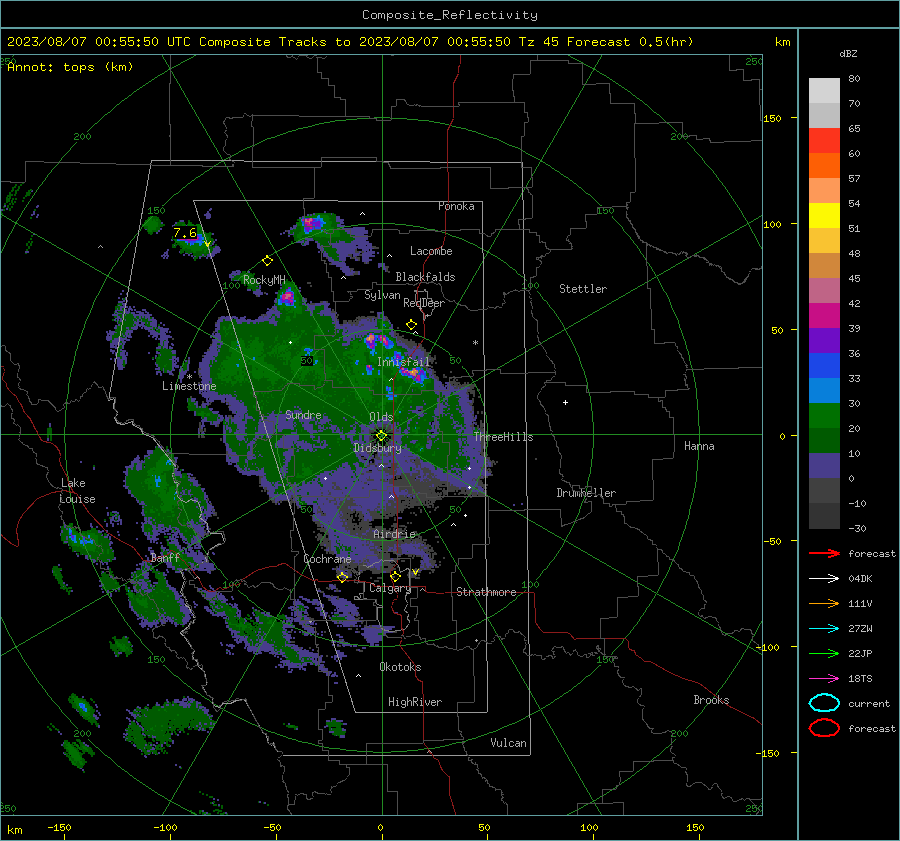Select the yellow 54 dBZ swatch
The width and height of the screenshot is (900, 841).
tap(824, 215)
